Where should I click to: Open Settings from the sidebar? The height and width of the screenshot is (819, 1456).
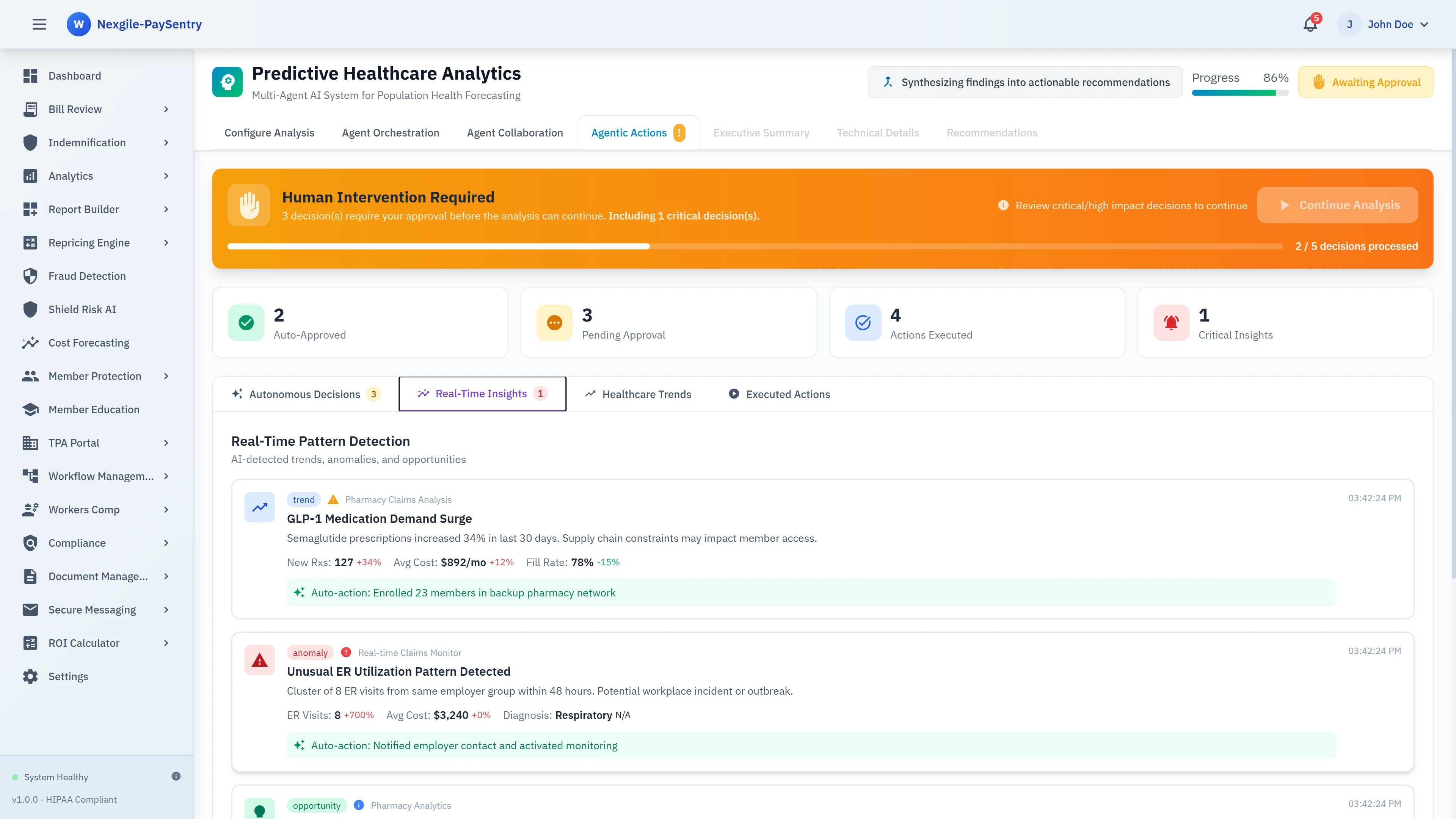click(68, 676)
